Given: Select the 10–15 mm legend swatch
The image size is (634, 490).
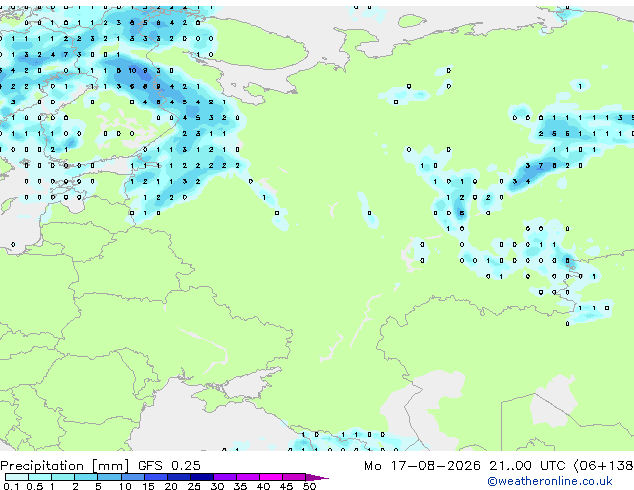Looking at the screenshot, I should coord(132,477).
